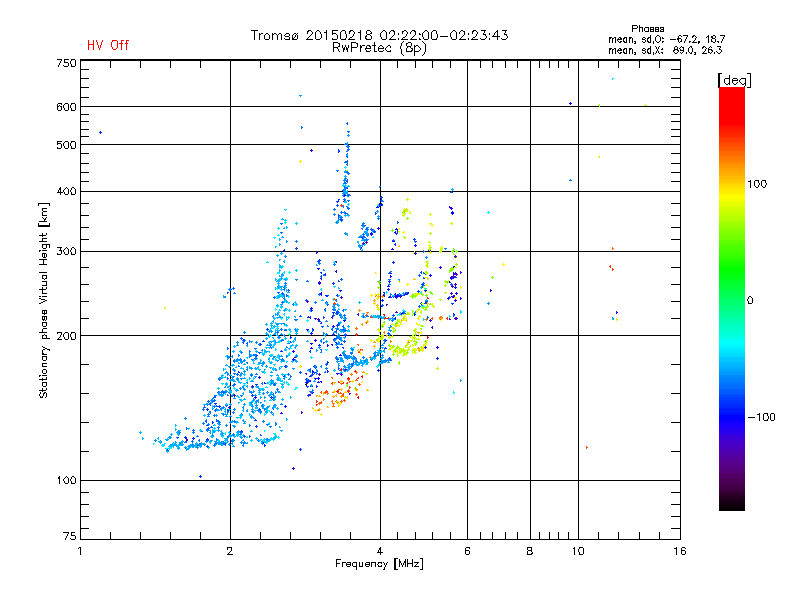Select the 'mean, sd,X: 89.0, 26.3' statistics line
This screenshot has height=600, width=800.
click(x=665, y=50)
